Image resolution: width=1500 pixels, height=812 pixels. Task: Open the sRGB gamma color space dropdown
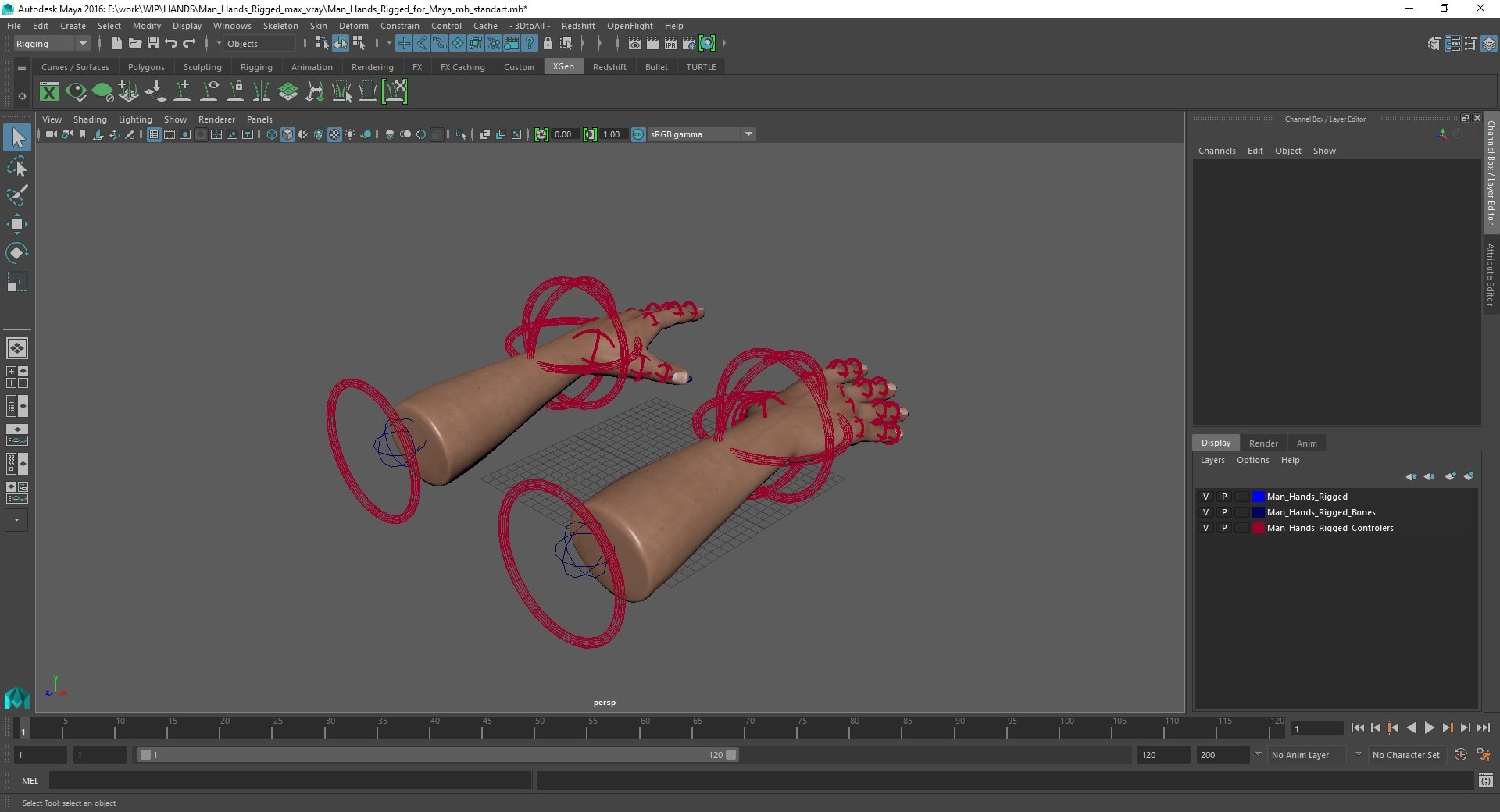click(x=701, y=134)
